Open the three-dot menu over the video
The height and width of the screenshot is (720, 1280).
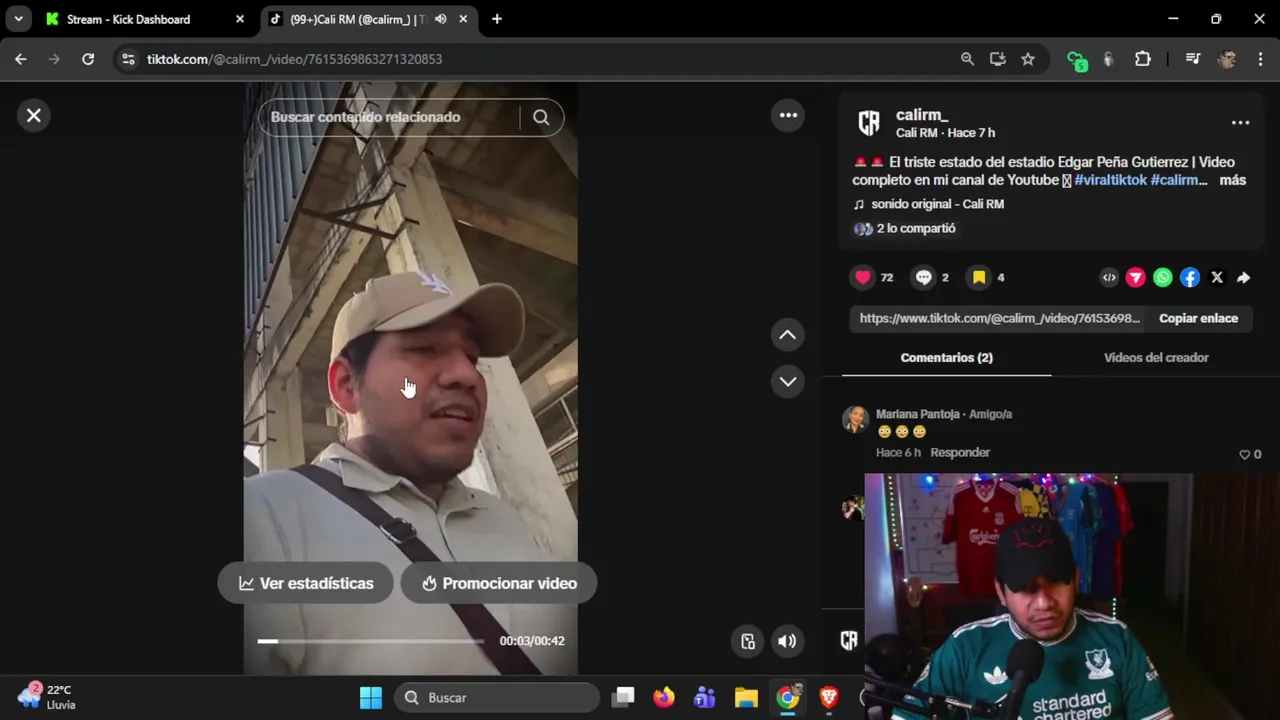coord(788,115)
